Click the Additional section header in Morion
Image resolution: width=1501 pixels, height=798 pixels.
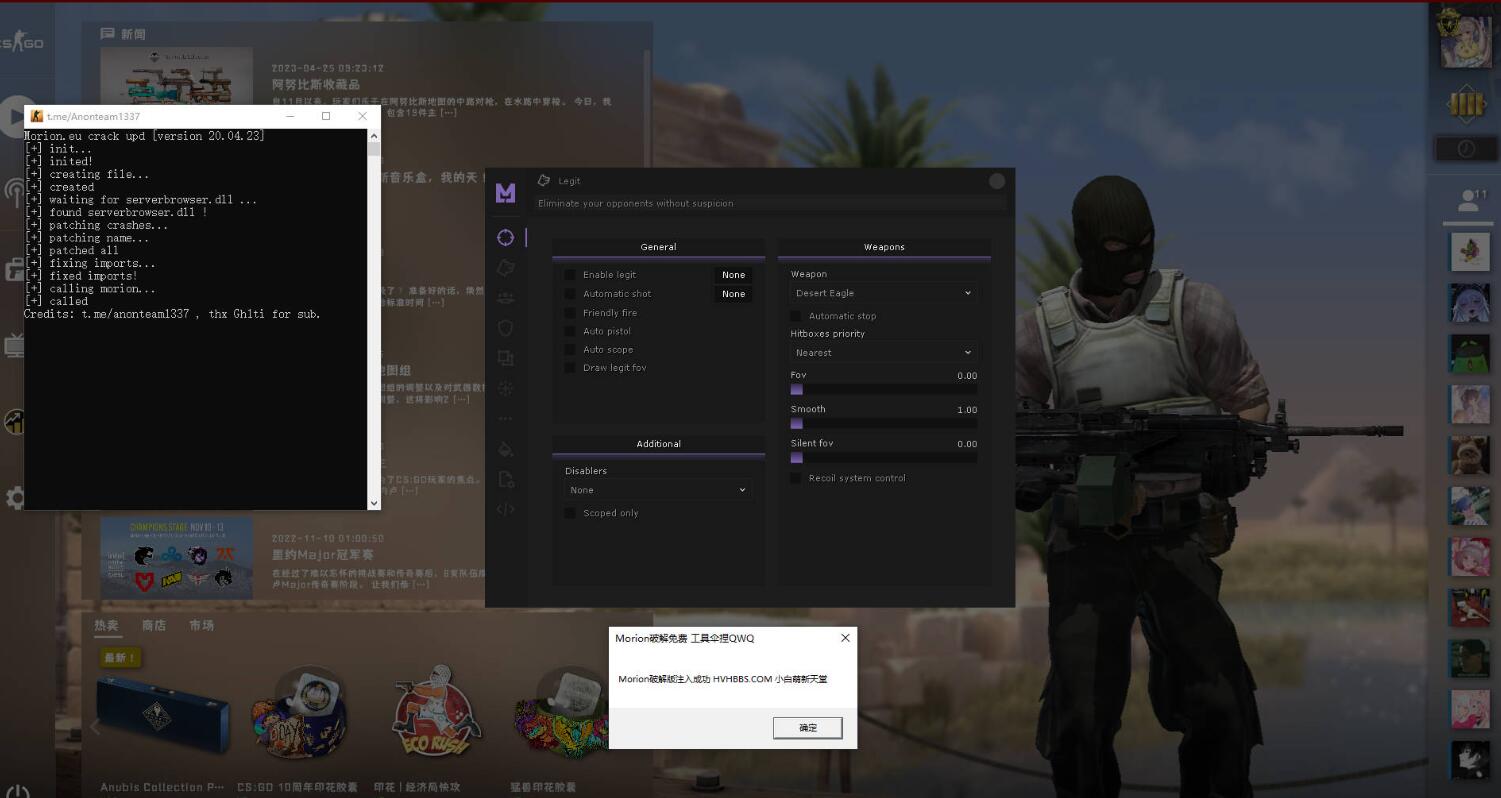tap(658, 444)
